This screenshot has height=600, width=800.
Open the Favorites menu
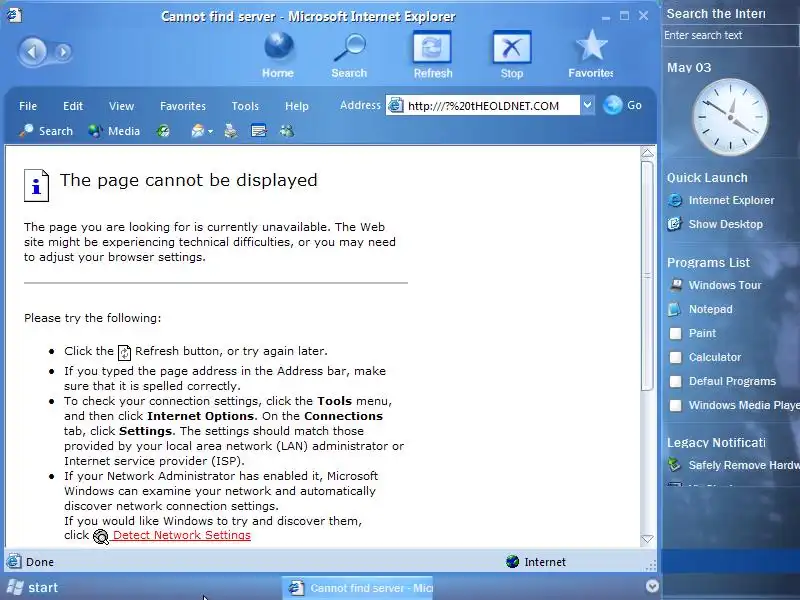point(183,106)
